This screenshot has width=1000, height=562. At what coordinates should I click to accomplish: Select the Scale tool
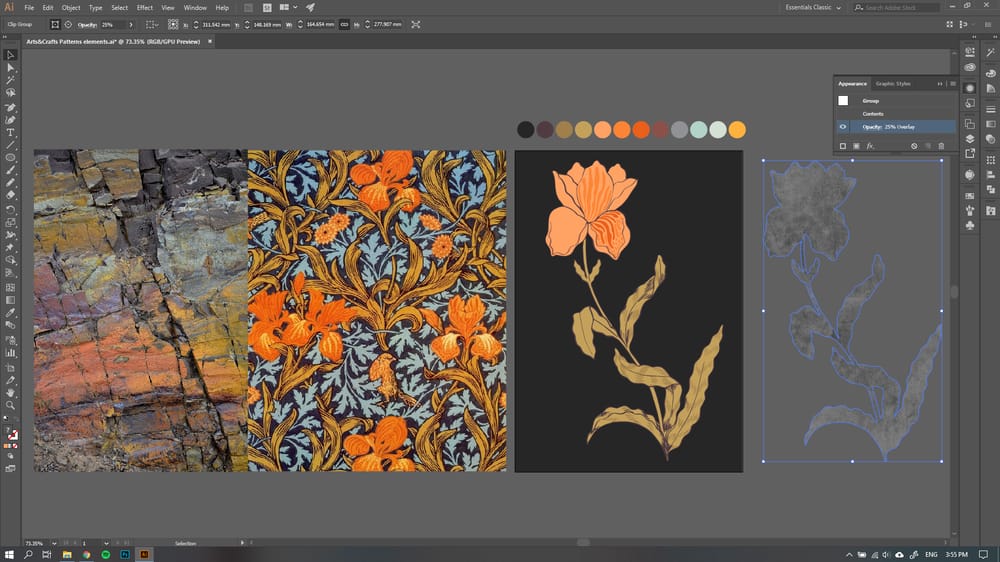coord(10,223)
